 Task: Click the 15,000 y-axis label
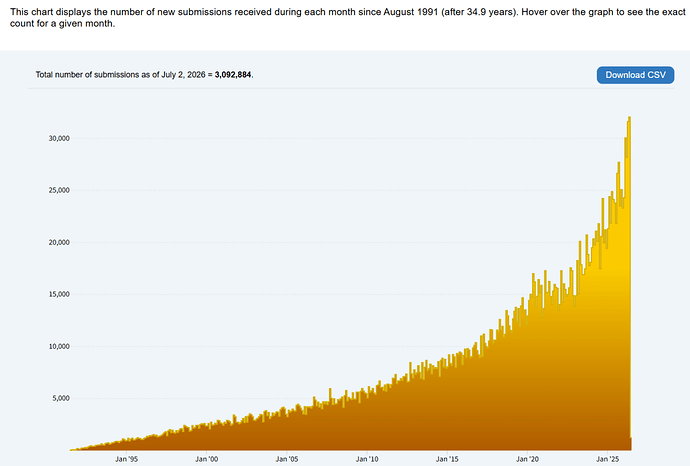59,294
